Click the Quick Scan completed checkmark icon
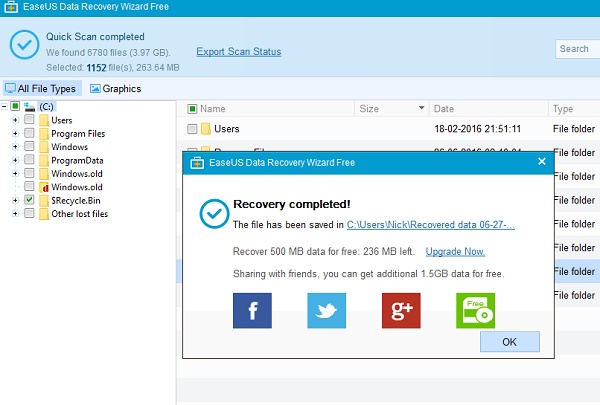This screenshot has height=405, width=600. click(24, 45)
